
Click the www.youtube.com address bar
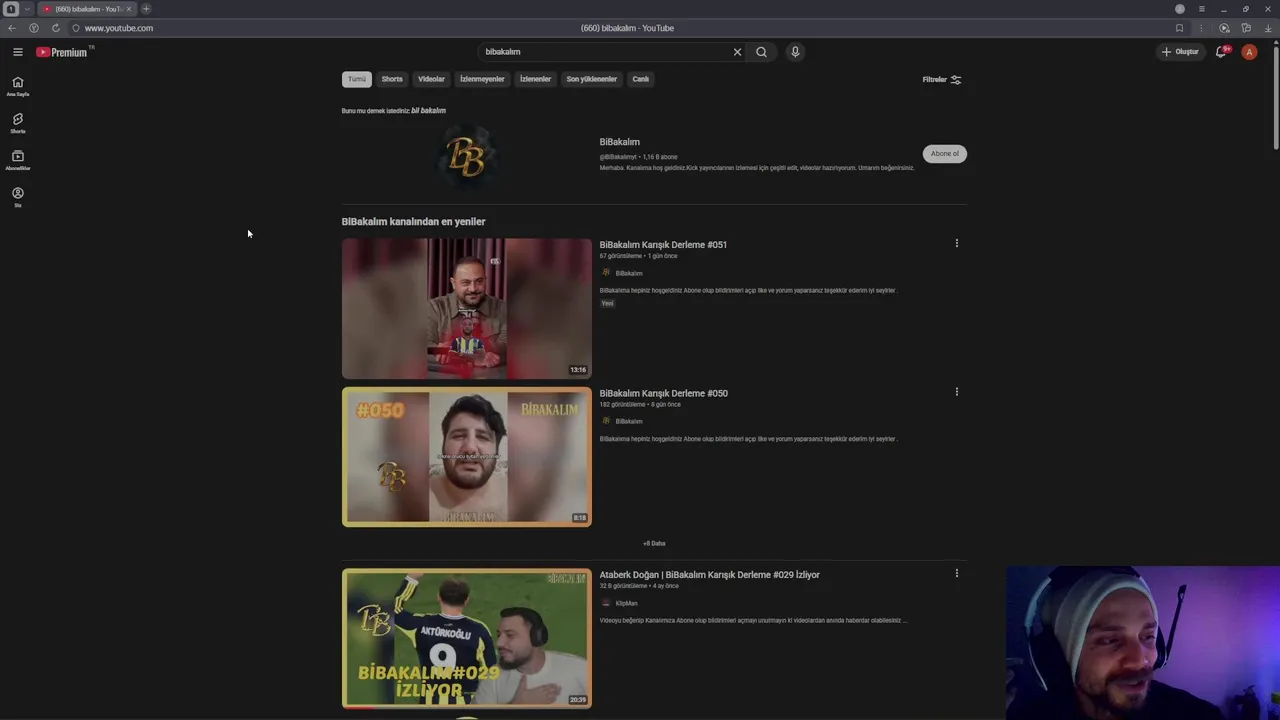[119, 28]
